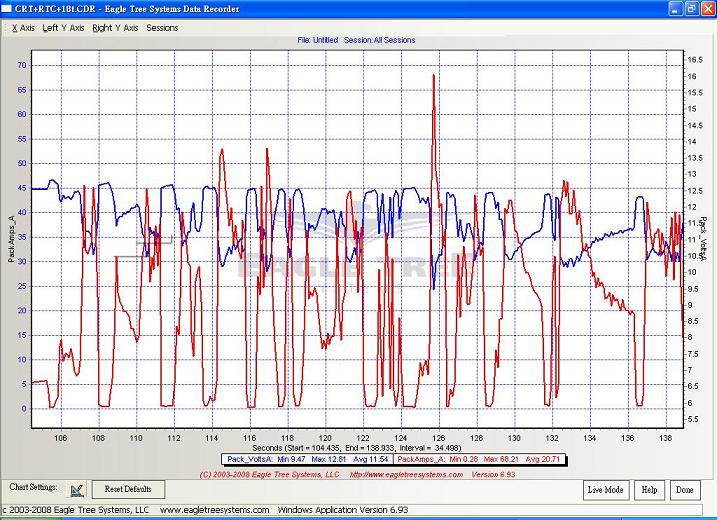717x520 pixels.
Task: Open the Sessions menu
Action: coord(162,28)
